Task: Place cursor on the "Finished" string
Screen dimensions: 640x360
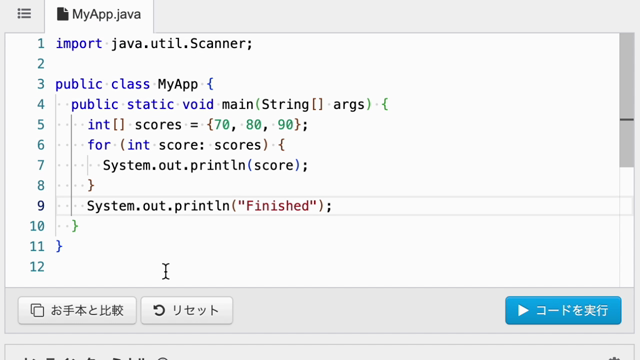Action: (x=277, y=206)
